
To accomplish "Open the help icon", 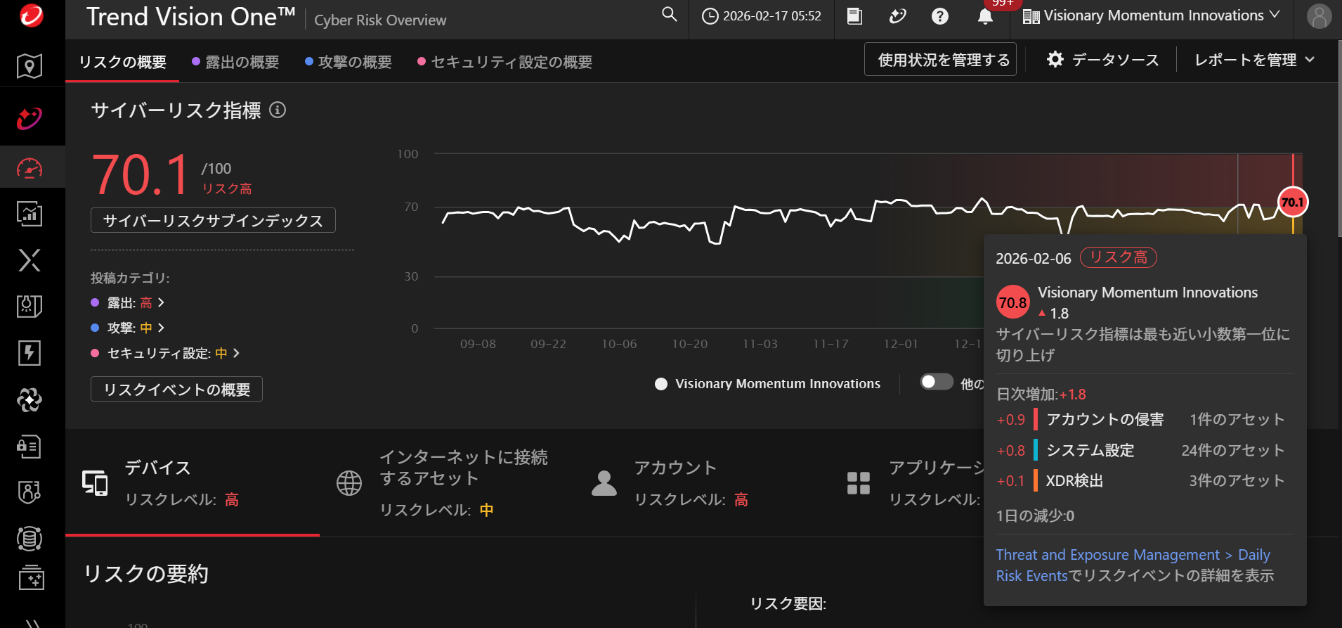I will [x=941, y=17].
